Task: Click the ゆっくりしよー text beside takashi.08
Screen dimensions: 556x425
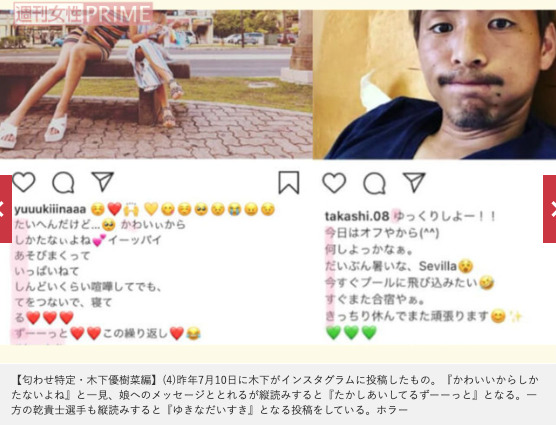Action: coord(445,216)
